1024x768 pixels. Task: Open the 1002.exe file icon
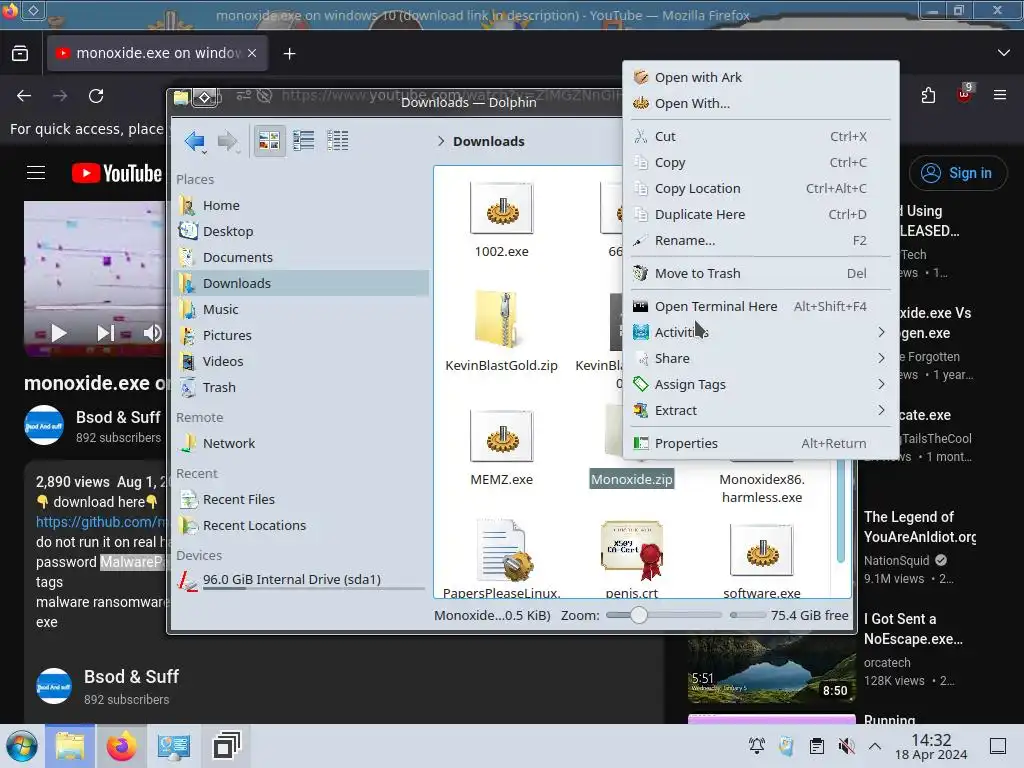click(502, 208)
